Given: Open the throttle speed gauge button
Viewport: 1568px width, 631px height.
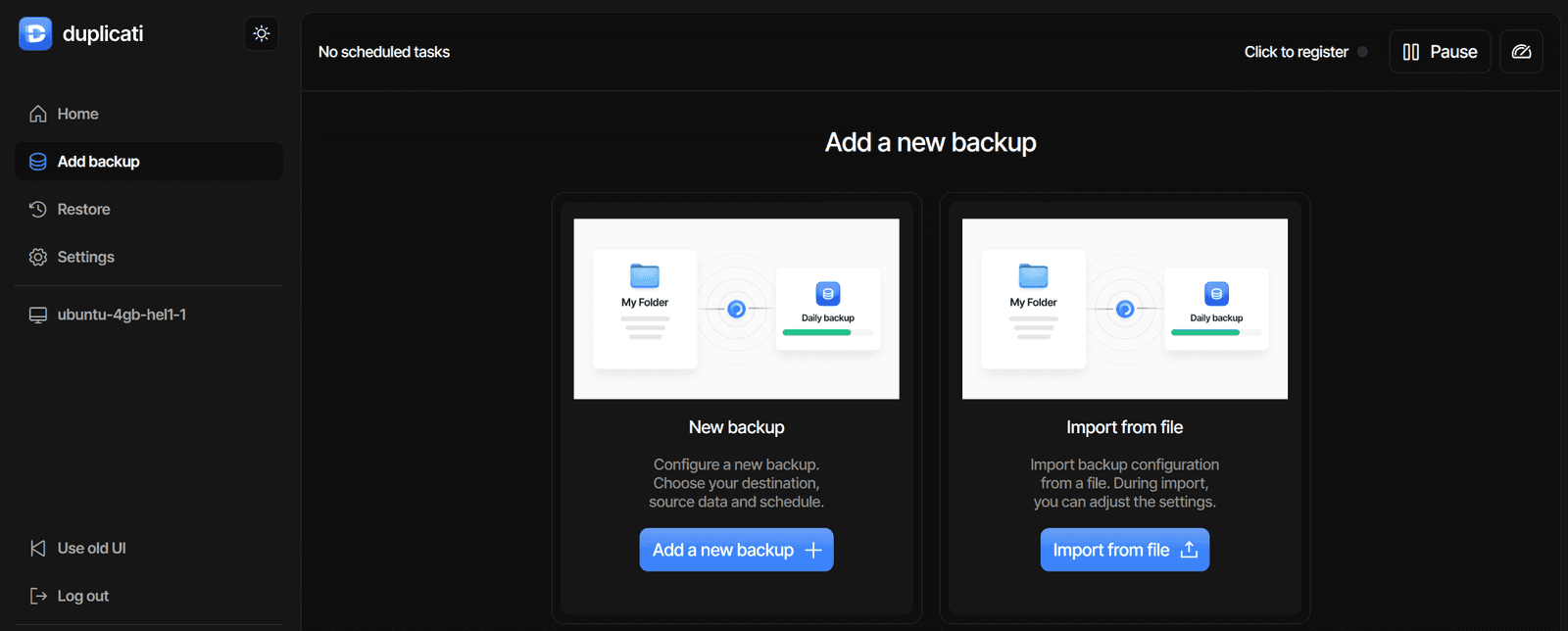Looking at the screenshot, I should [x=1521, y=52].
